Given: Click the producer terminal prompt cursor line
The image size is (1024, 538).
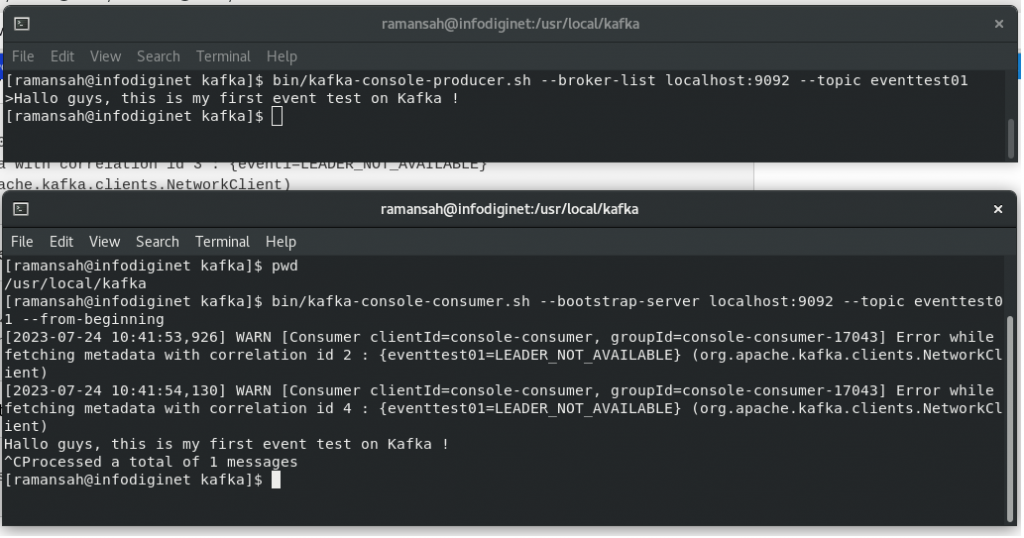Looking at the screenshot, I should click(x=144, y=117).
